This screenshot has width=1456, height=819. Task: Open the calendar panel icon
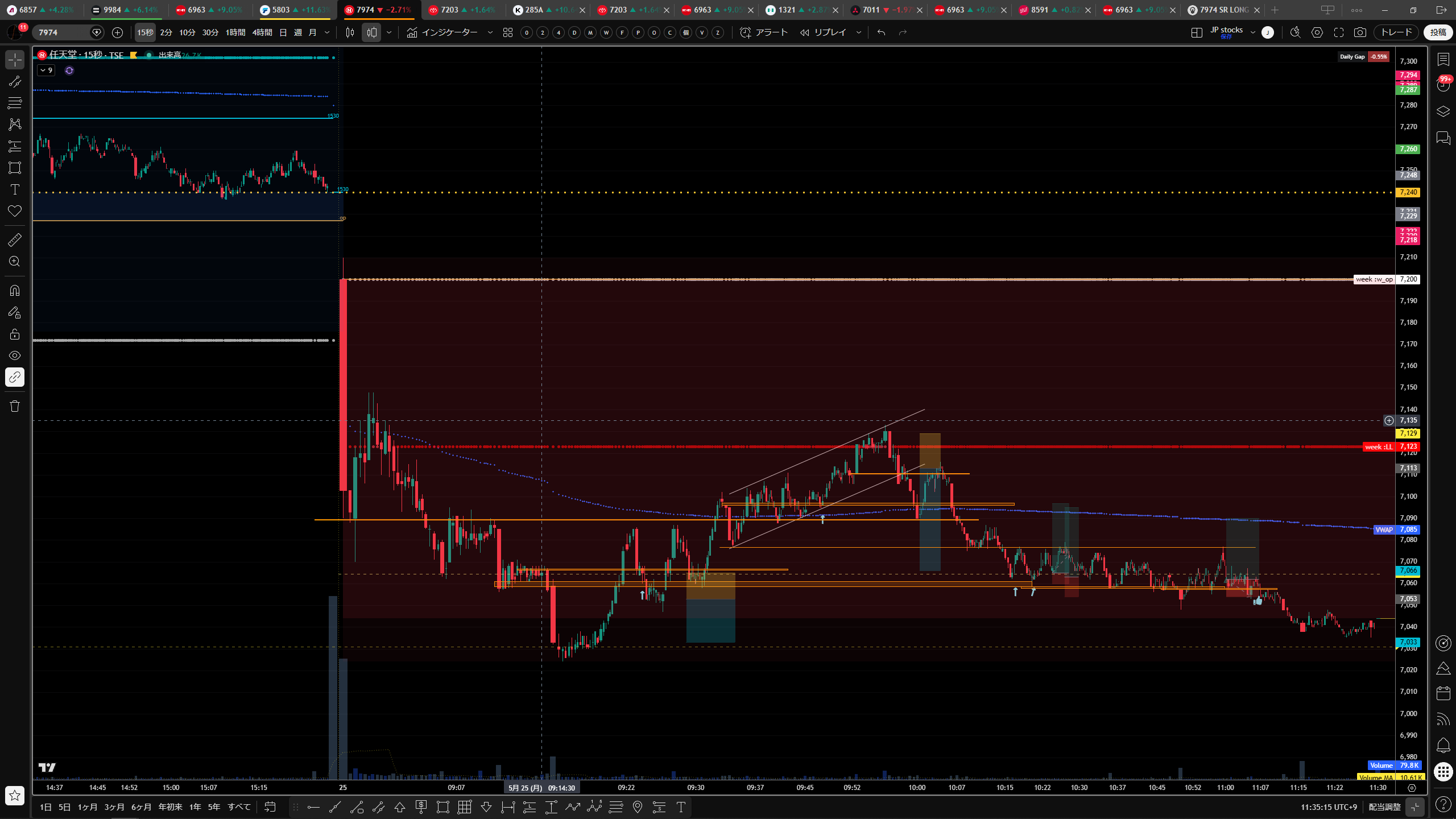click(x=1443, y=693)
